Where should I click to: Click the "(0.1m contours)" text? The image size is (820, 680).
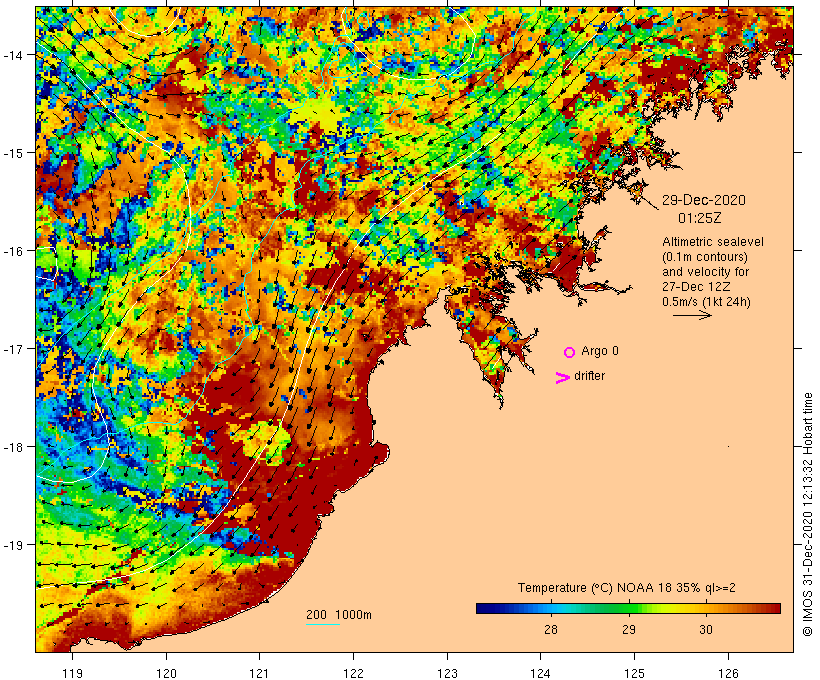point(705,257)
